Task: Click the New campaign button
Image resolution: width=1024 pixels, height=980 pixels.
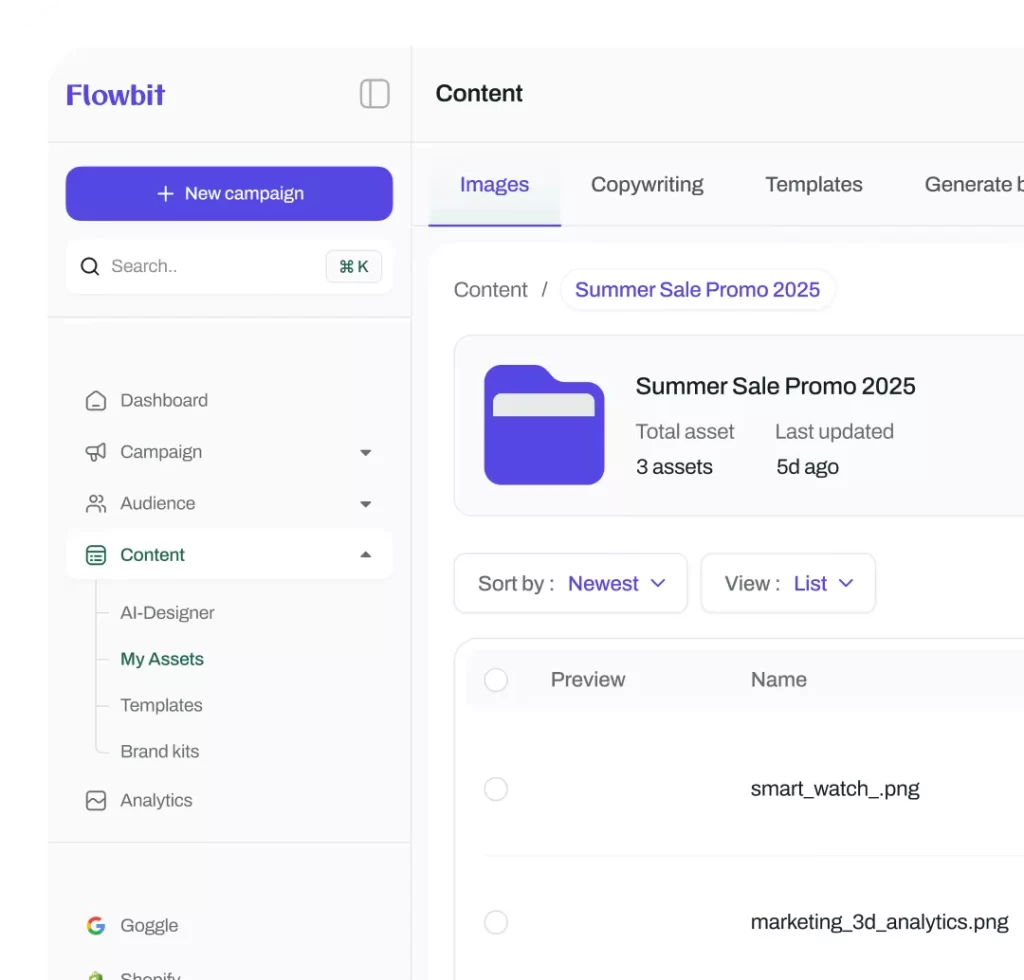Action: [x=229, y=193]
